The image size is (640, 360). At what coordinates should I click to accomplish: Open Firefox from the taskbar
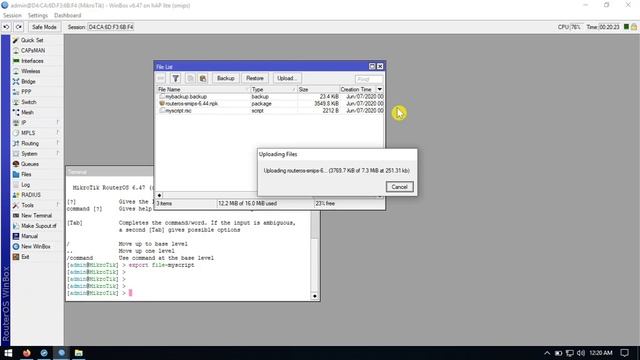coord(27,353)
